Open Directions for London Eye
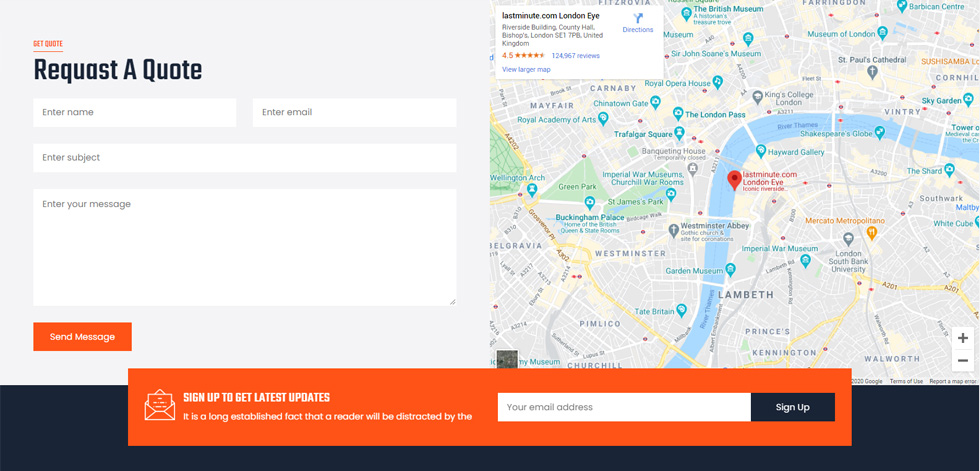 tap(638, 23)
